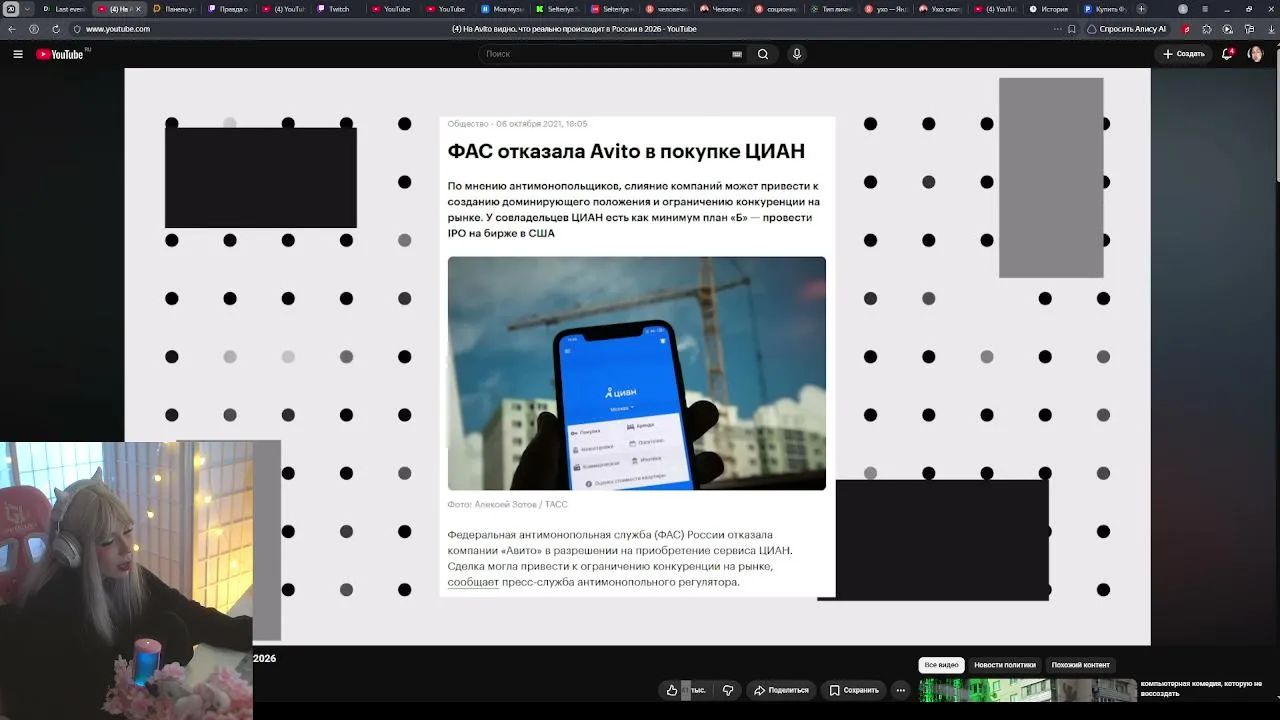Select the Все видео filter chip
The height and width of the screenshot is (720, 1280).
[x=941, y=665]
